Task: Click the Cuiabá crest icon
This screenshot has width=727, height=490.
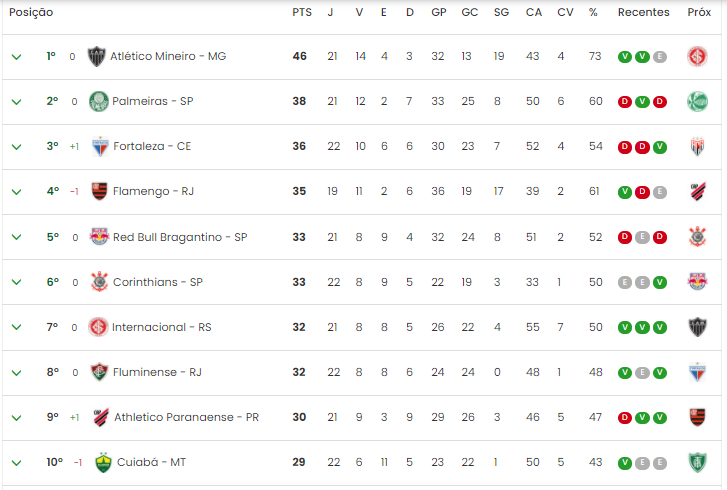Action: (103, 462)
